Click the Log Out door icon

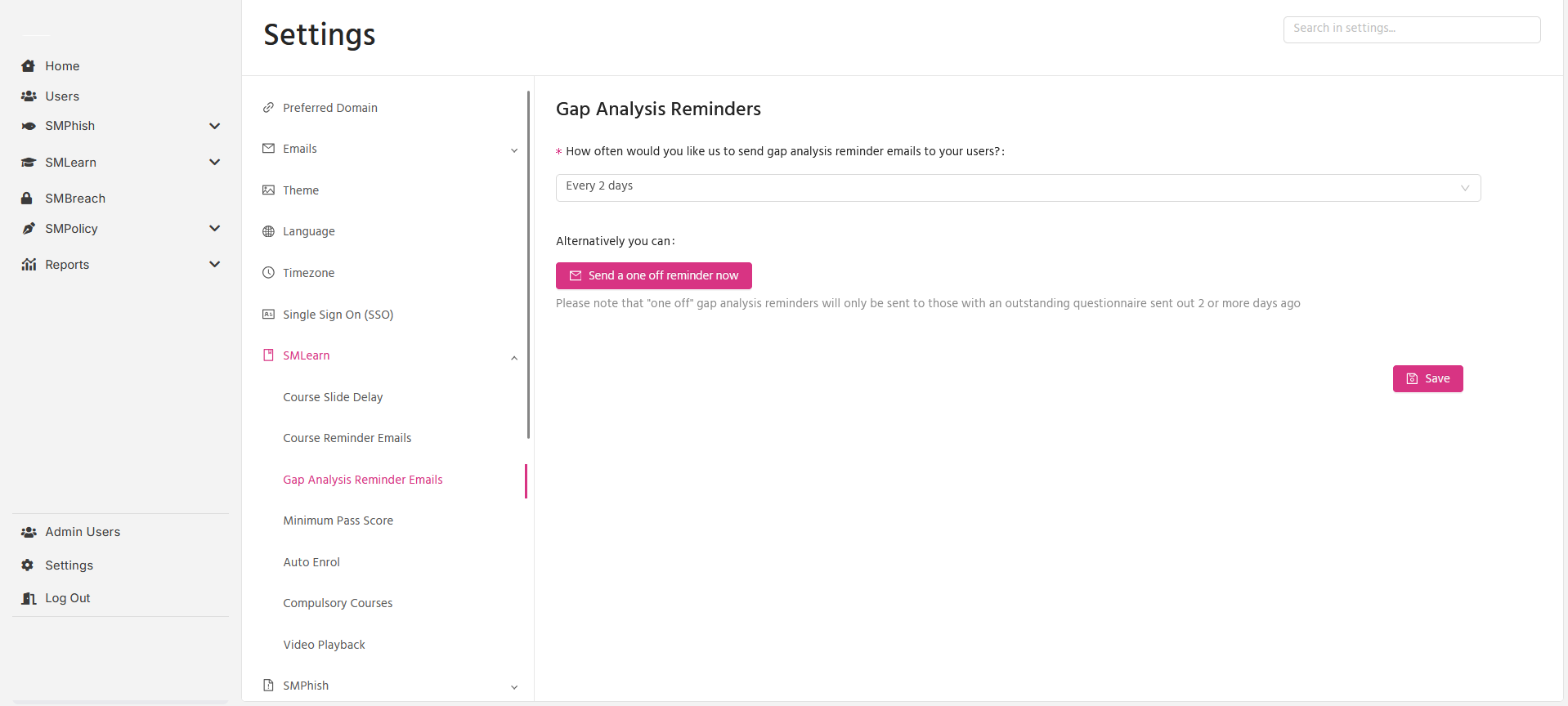point(29,598)
